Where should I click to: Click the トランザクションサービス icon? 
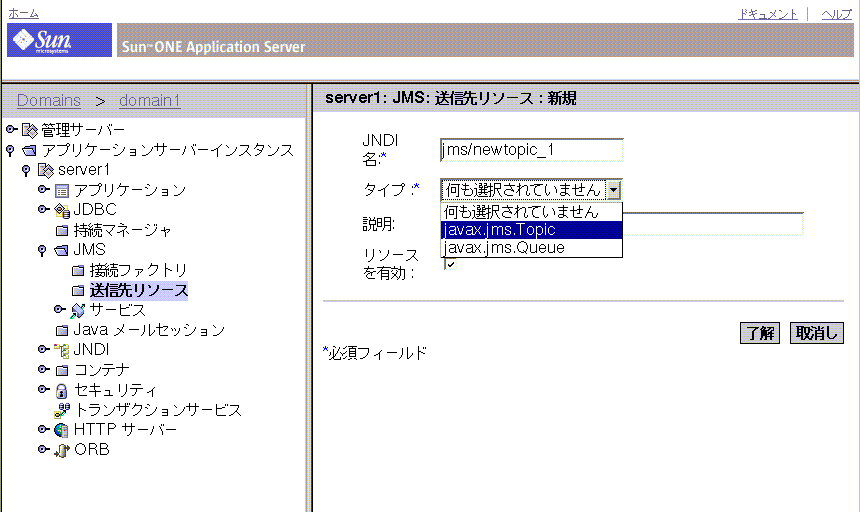tap(62, 410)
